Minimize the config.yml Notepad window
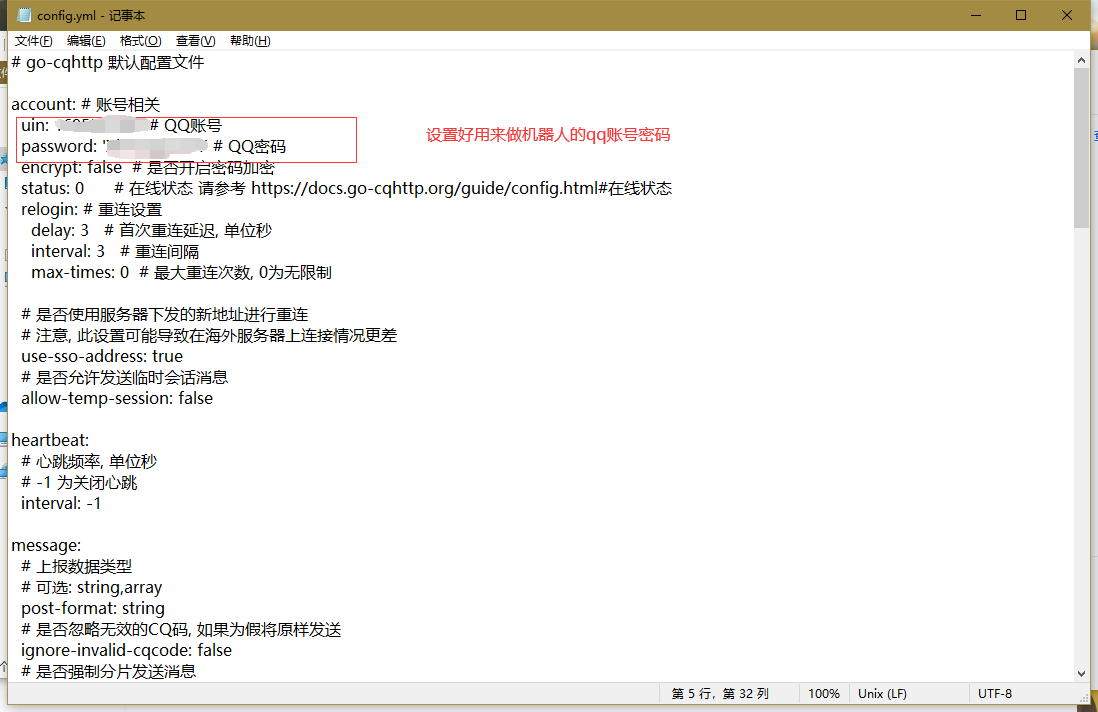The height and width of the screenshot is (712, 1098). coord(974,15)
